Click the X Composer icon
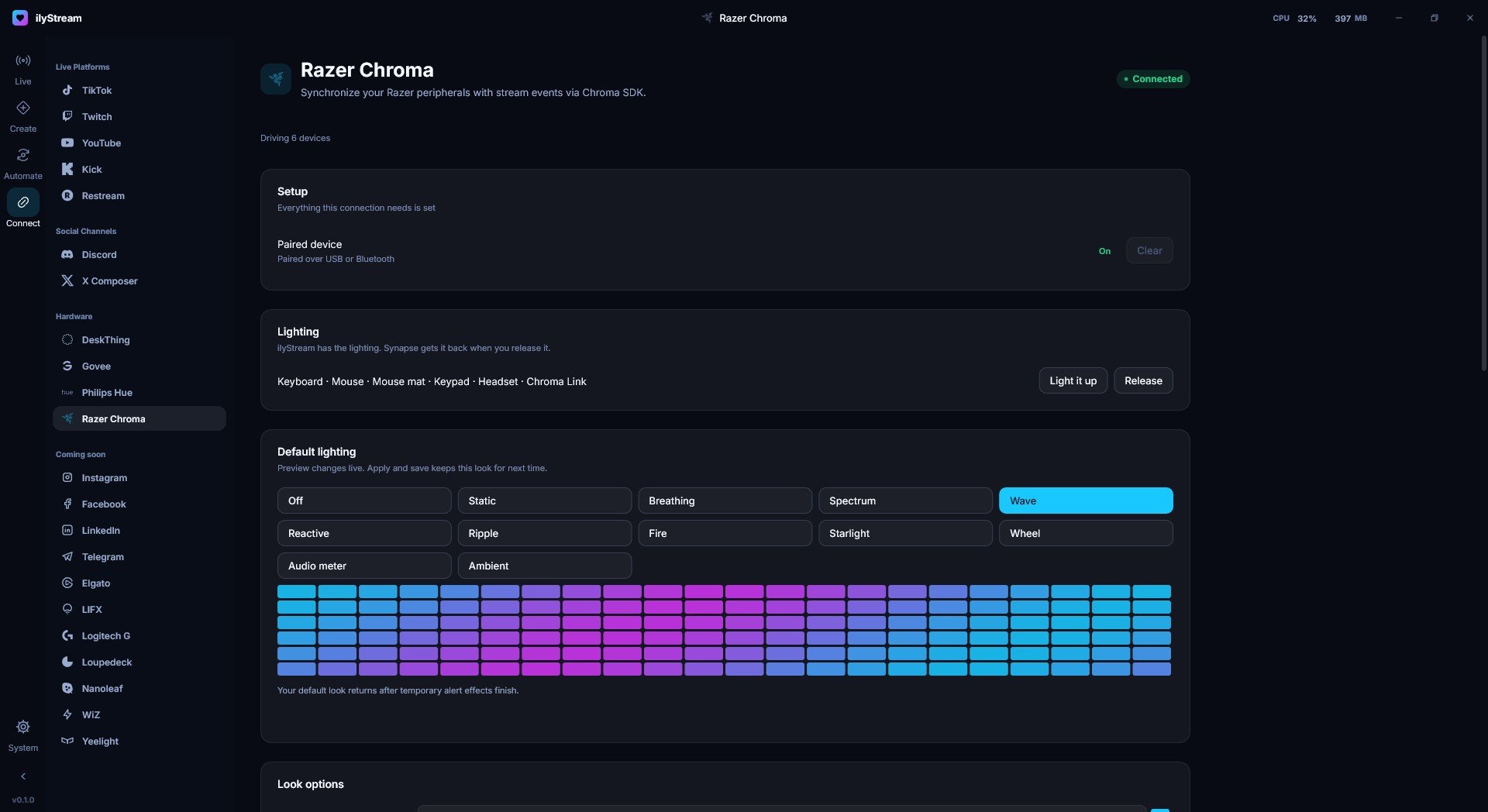 (67, 280)
